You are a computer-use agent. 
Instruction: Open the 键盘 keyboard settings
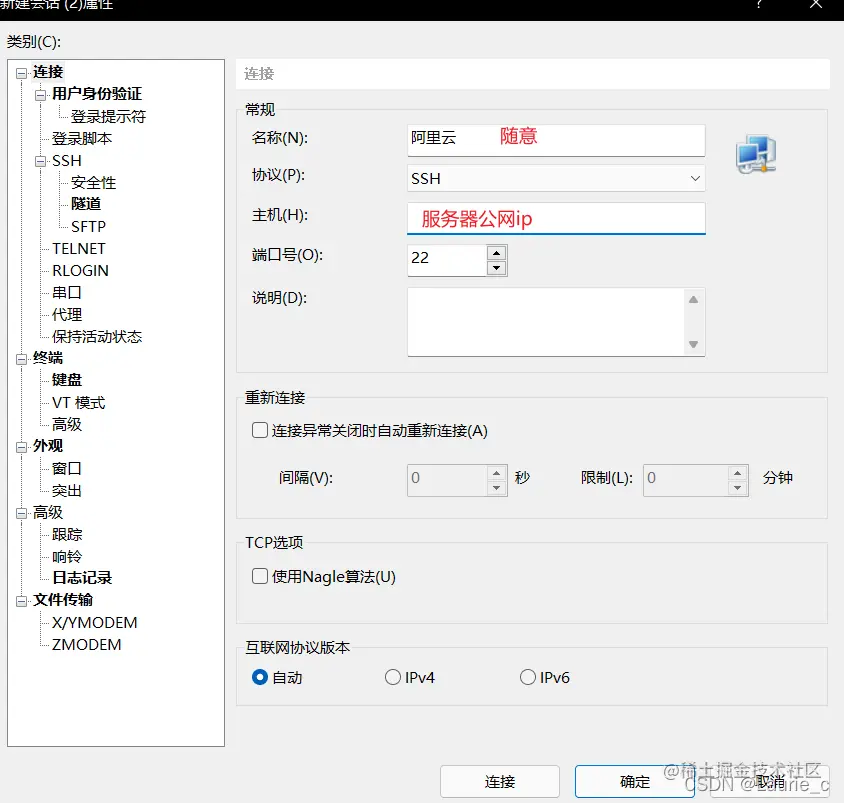click(x=66, y=379)
